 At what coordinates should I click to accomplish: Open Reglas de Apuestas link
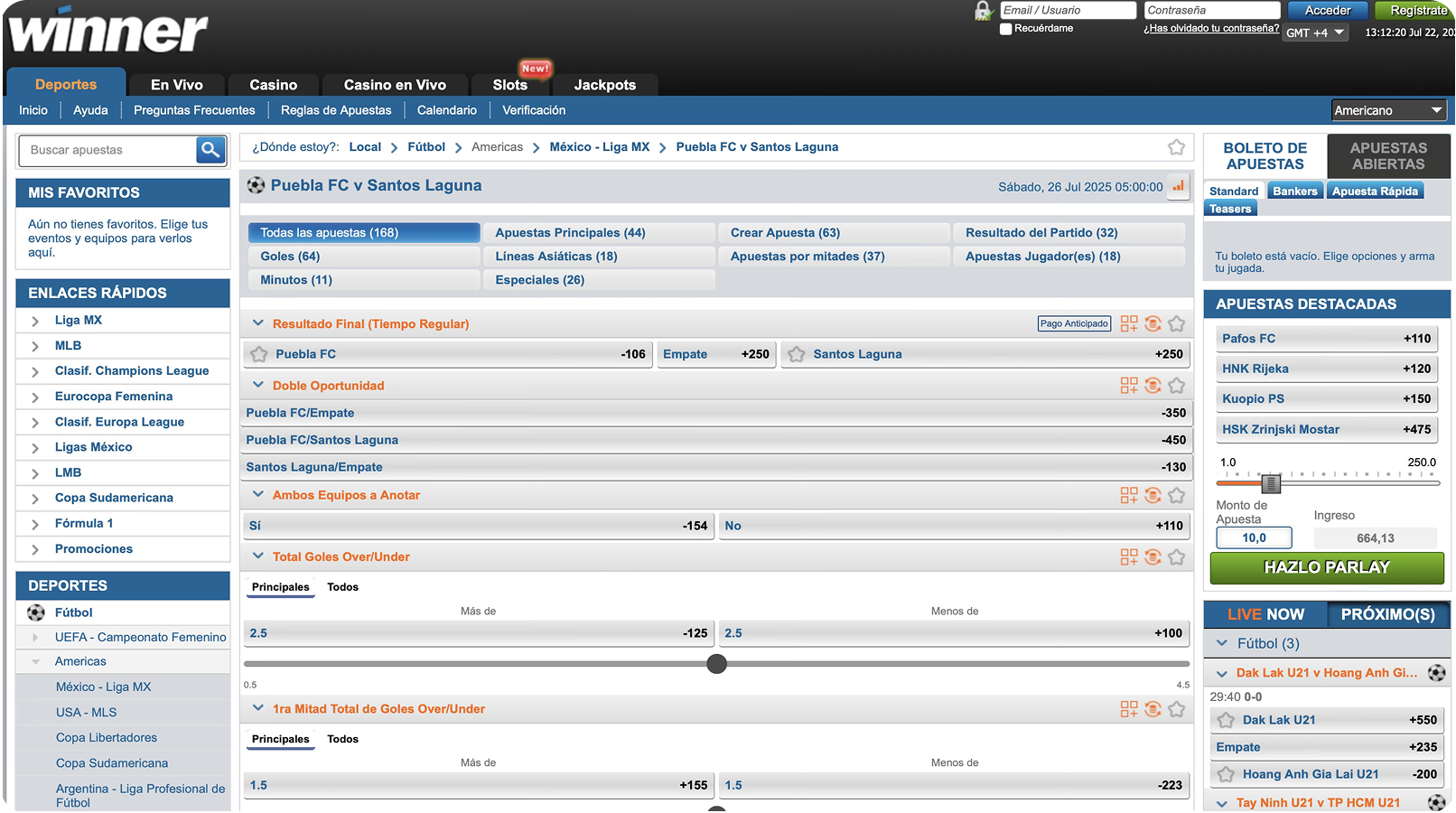click(336, 110)
